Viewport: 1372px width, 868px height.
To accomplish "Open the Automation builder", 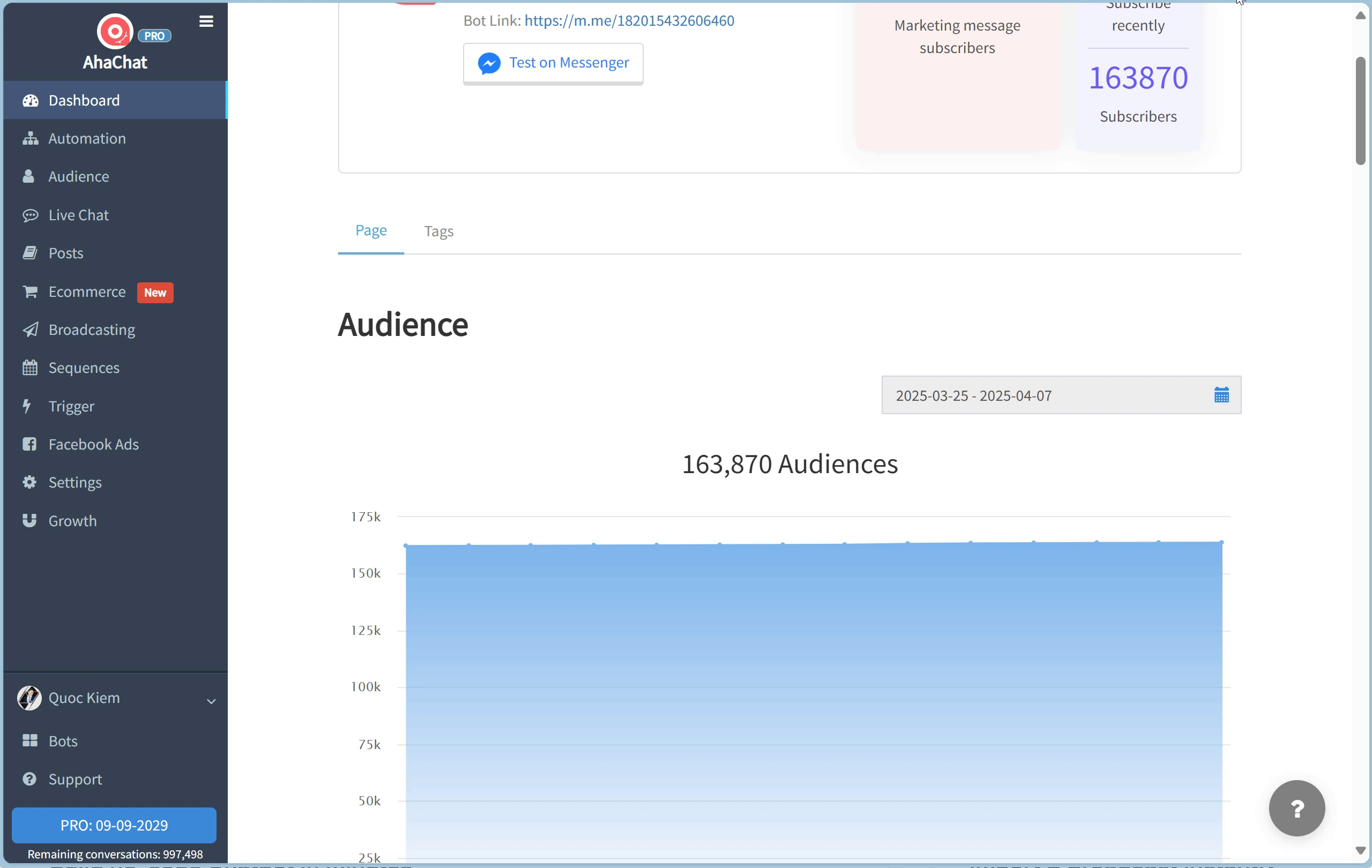I will click(x=87, y=138).
